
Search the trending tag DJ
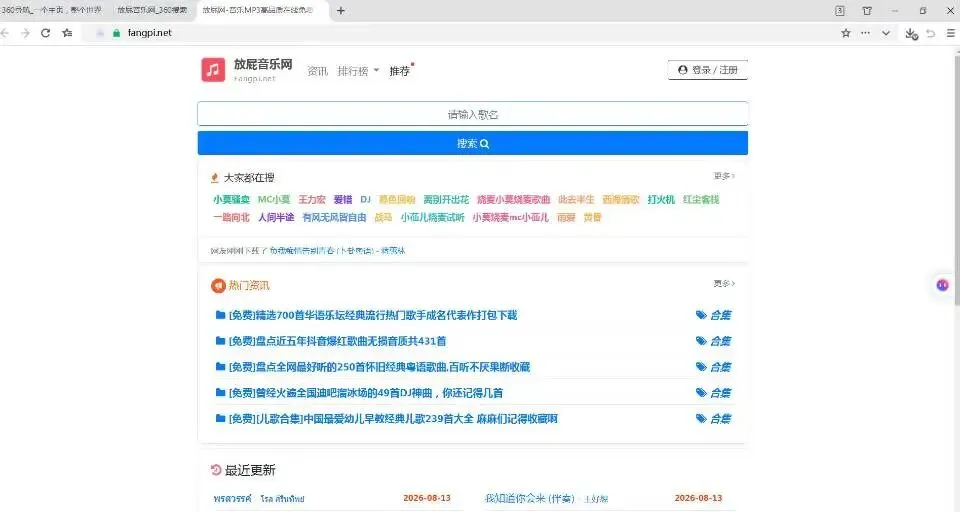coord(366,199)
